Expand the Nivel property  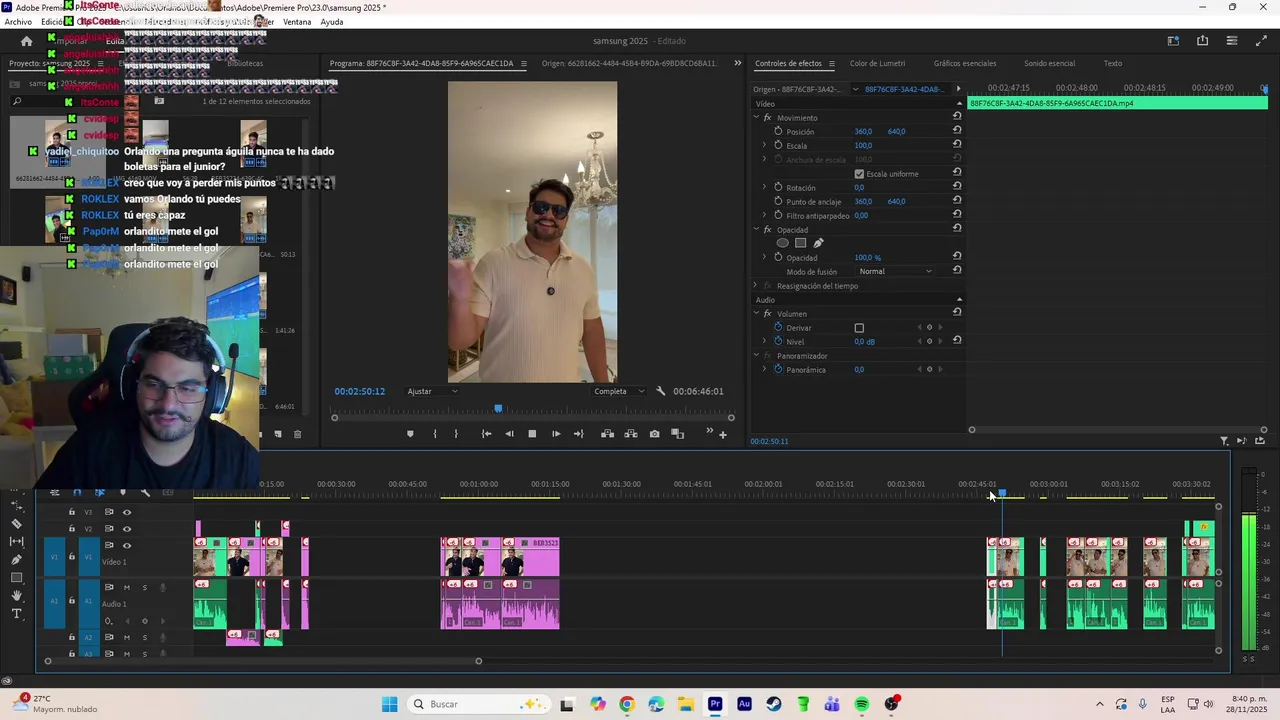point(765,341)
